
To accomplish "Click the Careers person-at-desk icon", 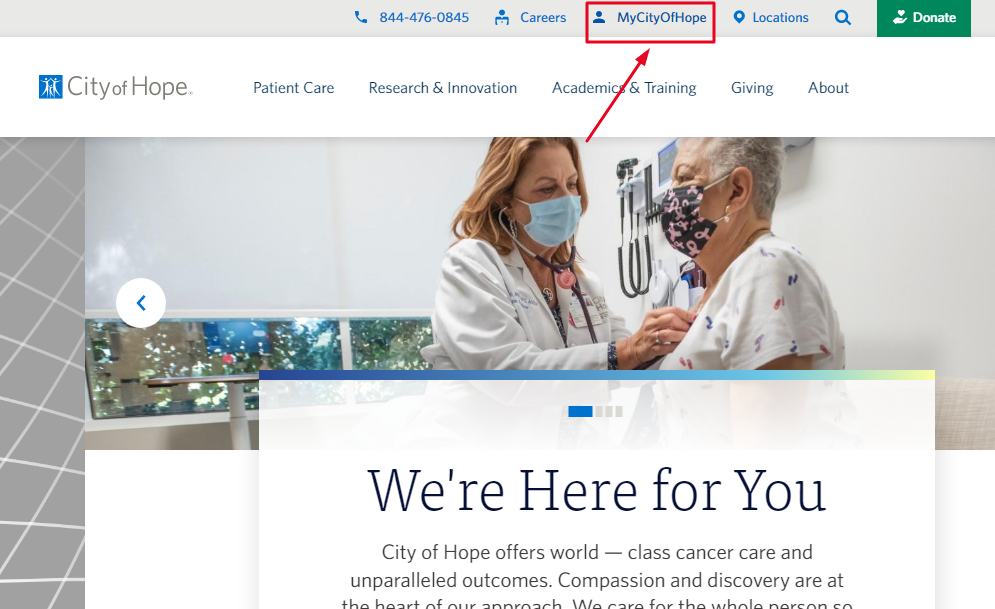I will tap(501, 17).
